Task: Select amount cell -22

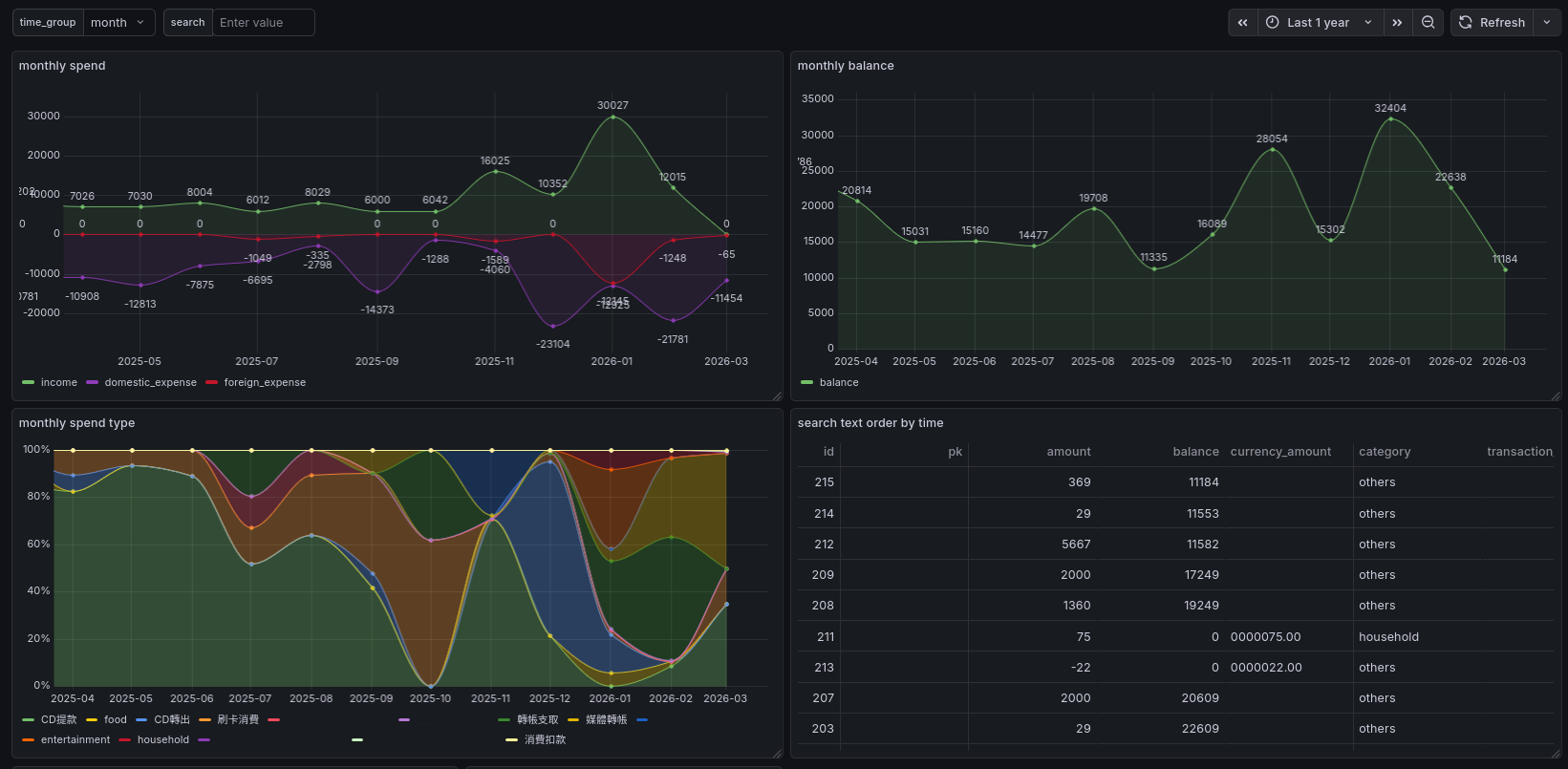Action: click(1081, 668)
